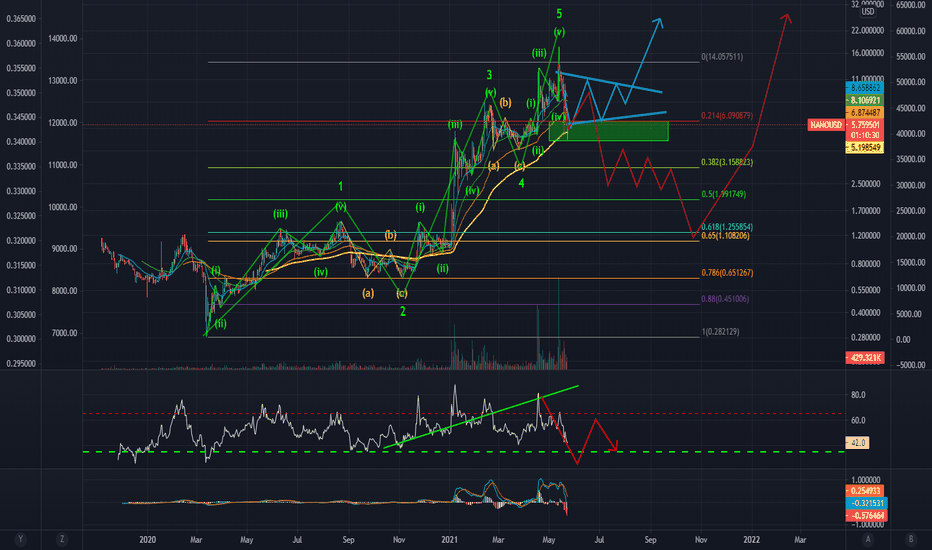
Task: Click the 2020 label on time axis
Action: click(x=147, y=540)
